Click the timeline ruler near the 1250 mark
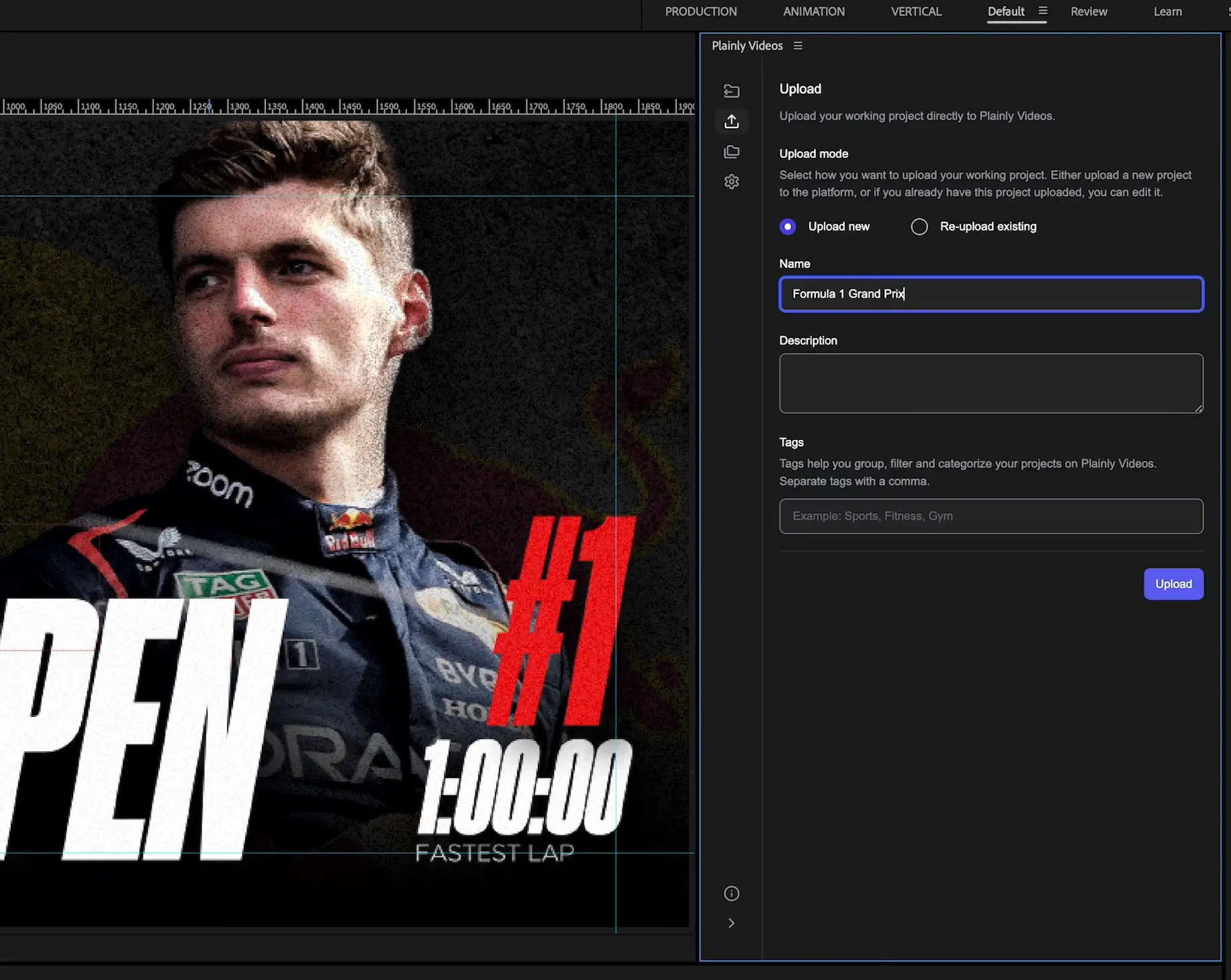The height and width of the screenshot is (980, 1231). [x=201, y=106]
